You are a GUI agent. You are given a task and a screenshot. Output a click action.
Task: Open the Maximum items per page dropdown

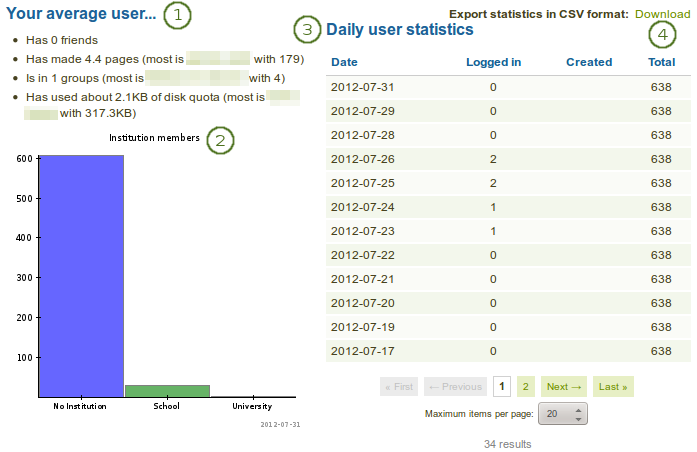tap(563, 414)
